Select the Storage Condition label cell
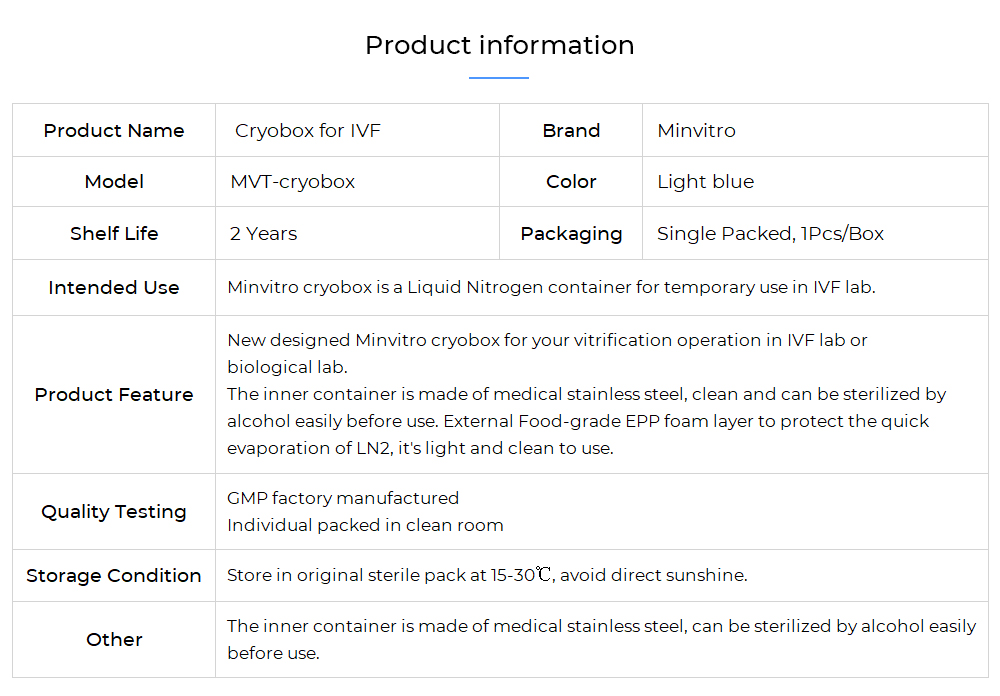Viewport: 1000px width, 696px height. (114, 575)
